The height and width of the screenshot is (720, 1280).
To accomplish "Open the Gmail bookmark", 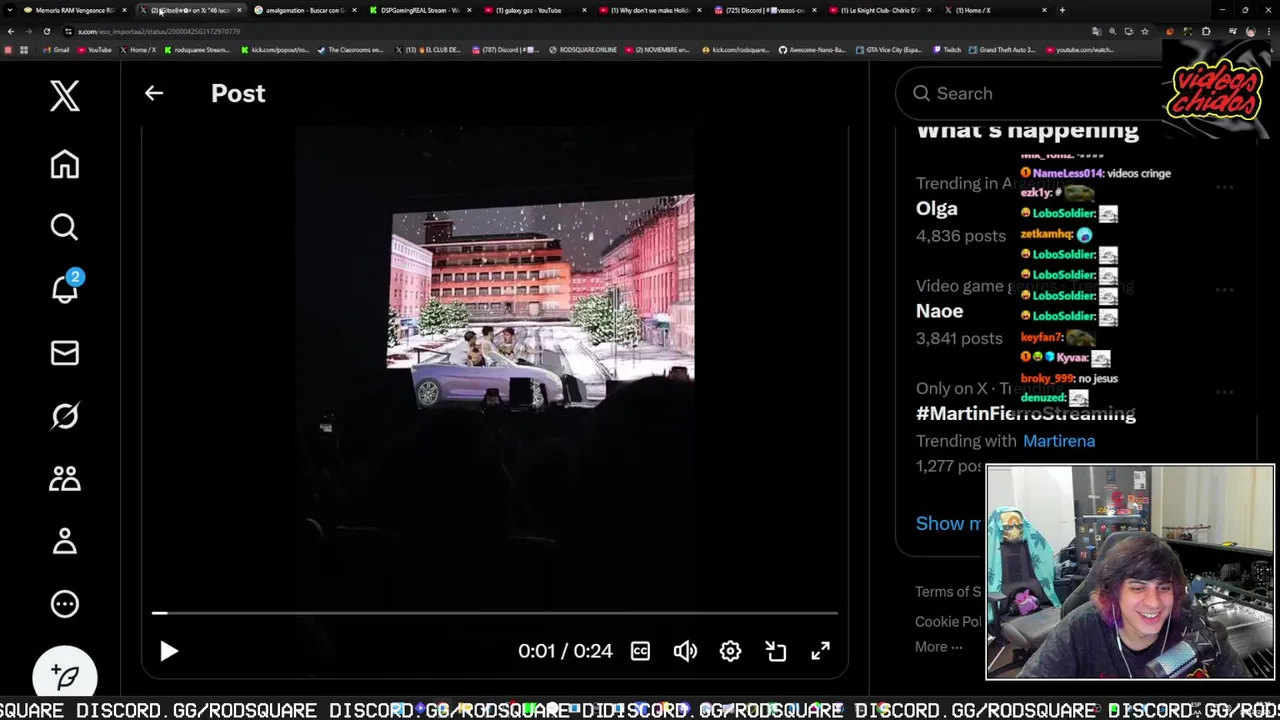I will tap(56, 50).
